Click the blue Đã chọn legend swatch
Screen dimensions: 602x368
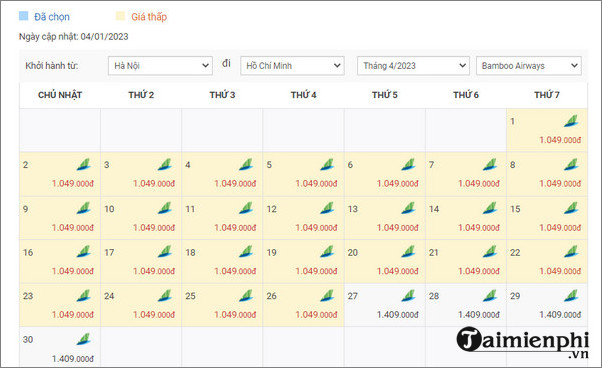tap(24, 16)
